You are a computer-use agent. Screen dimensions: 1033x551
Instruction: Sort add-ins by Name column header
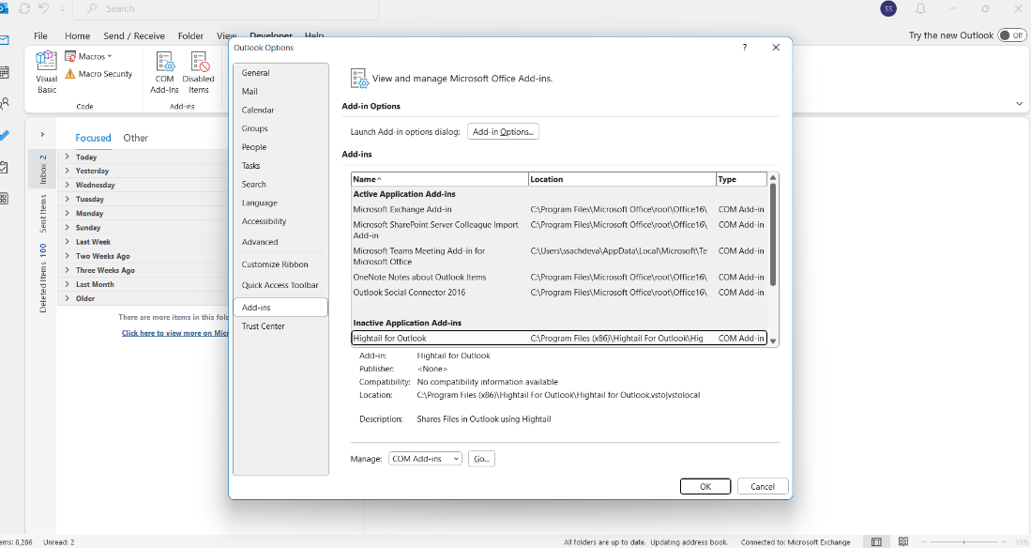(439, 179)
